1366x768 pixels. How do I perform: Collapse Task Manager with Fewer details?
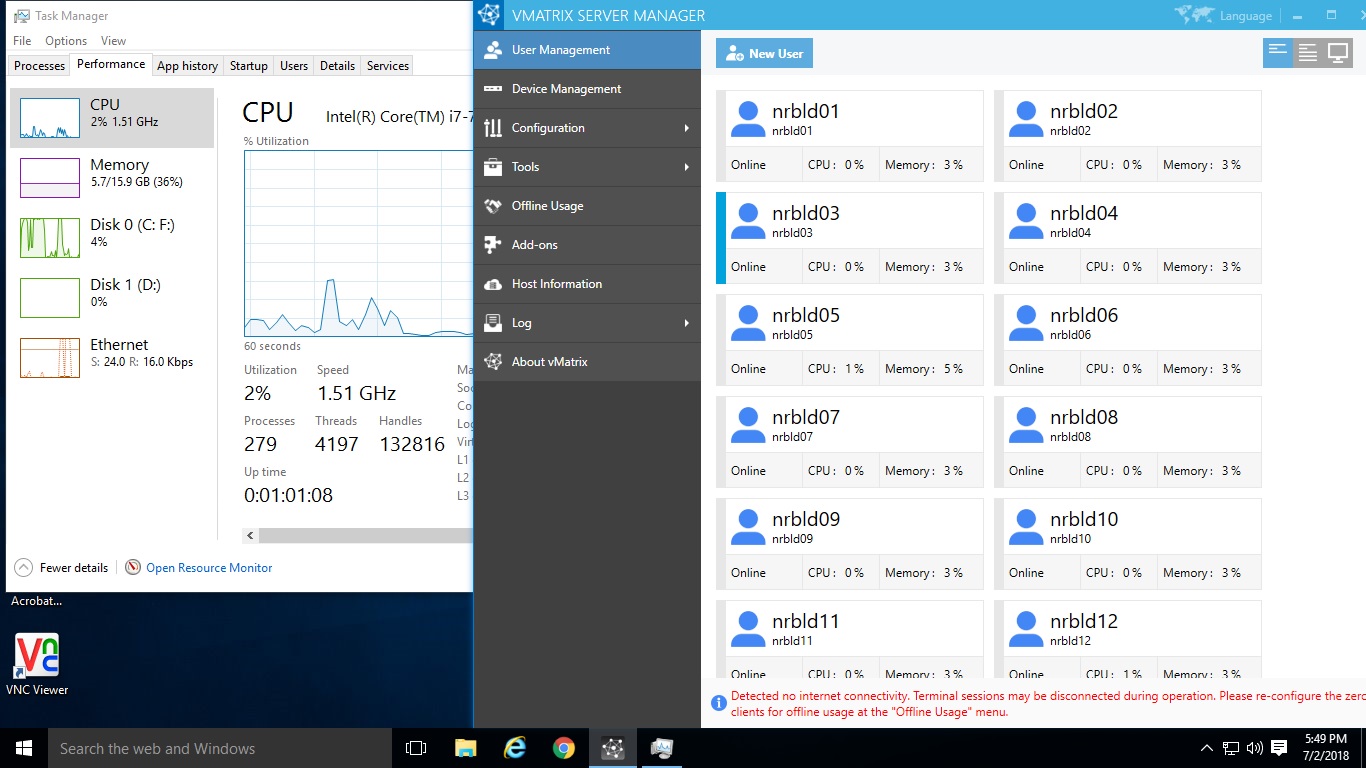click(x=62, y=568)
